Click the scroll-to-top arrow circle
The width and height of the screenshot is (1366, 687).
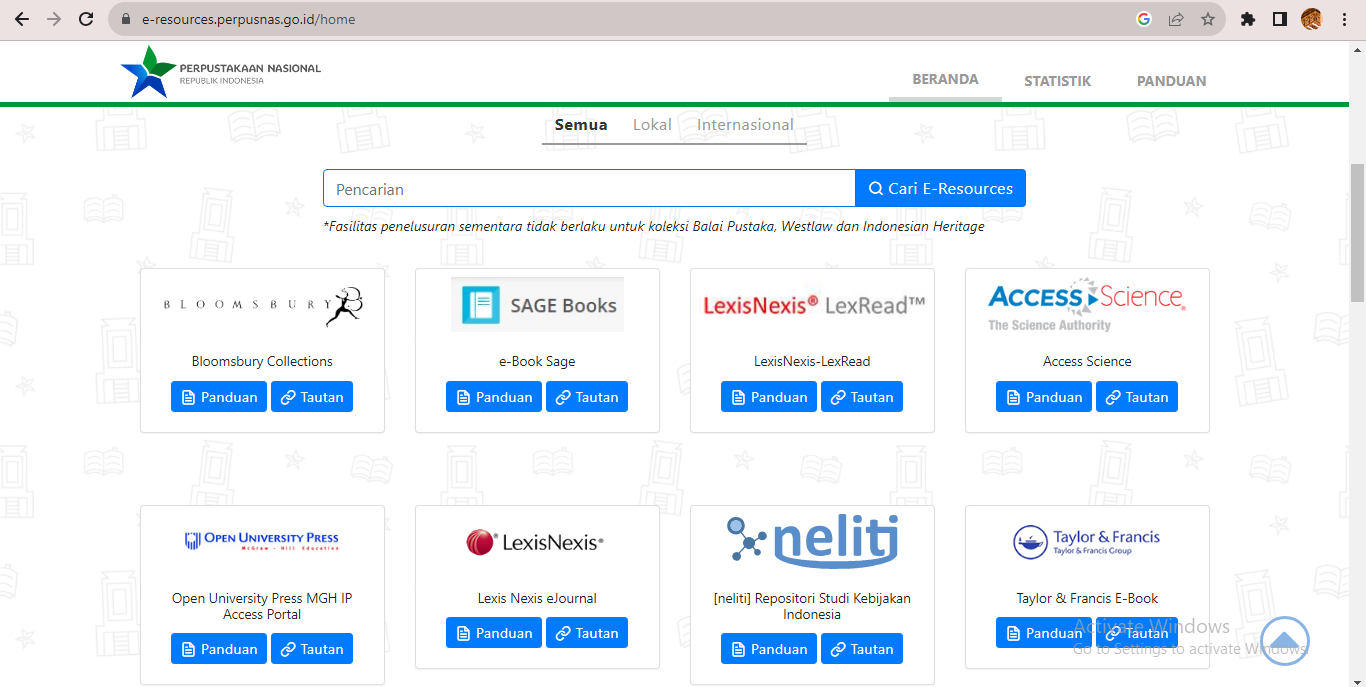[x=1285, y=641]
